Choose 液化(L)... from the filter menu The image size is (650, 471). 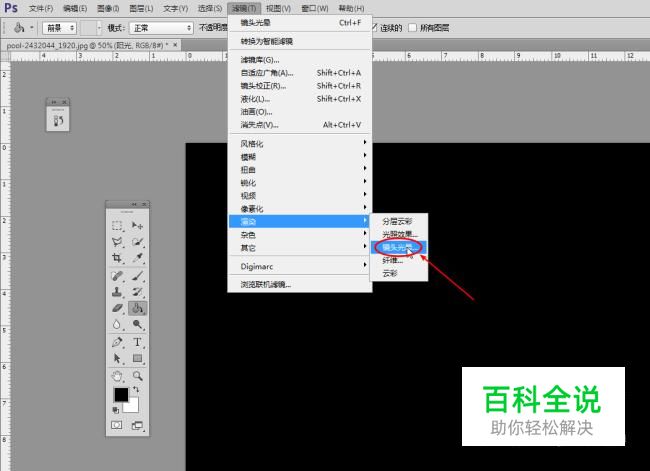tap(300, 99)
